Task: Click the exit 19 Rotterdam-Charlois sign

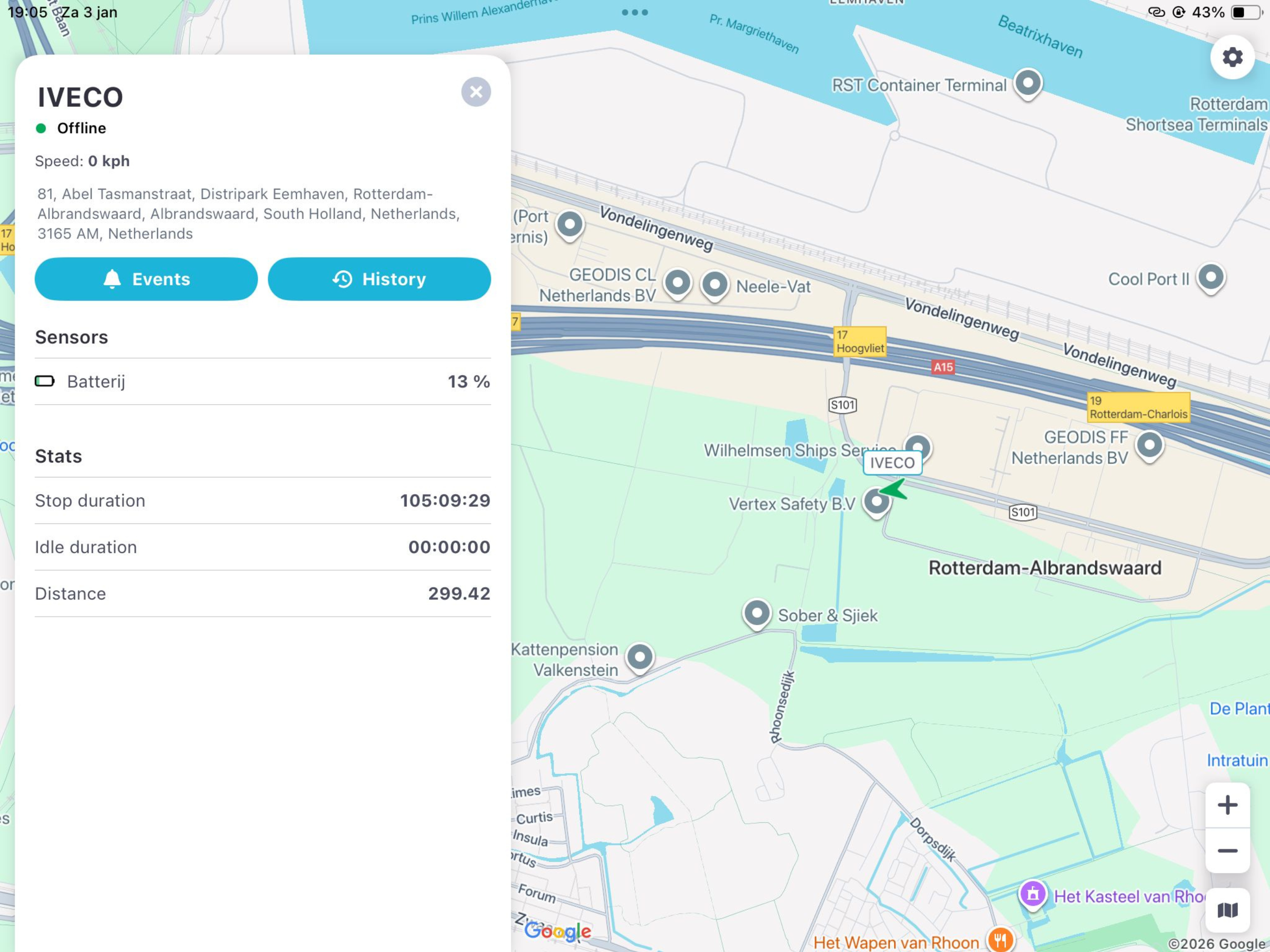Action: click(1138, 408)
